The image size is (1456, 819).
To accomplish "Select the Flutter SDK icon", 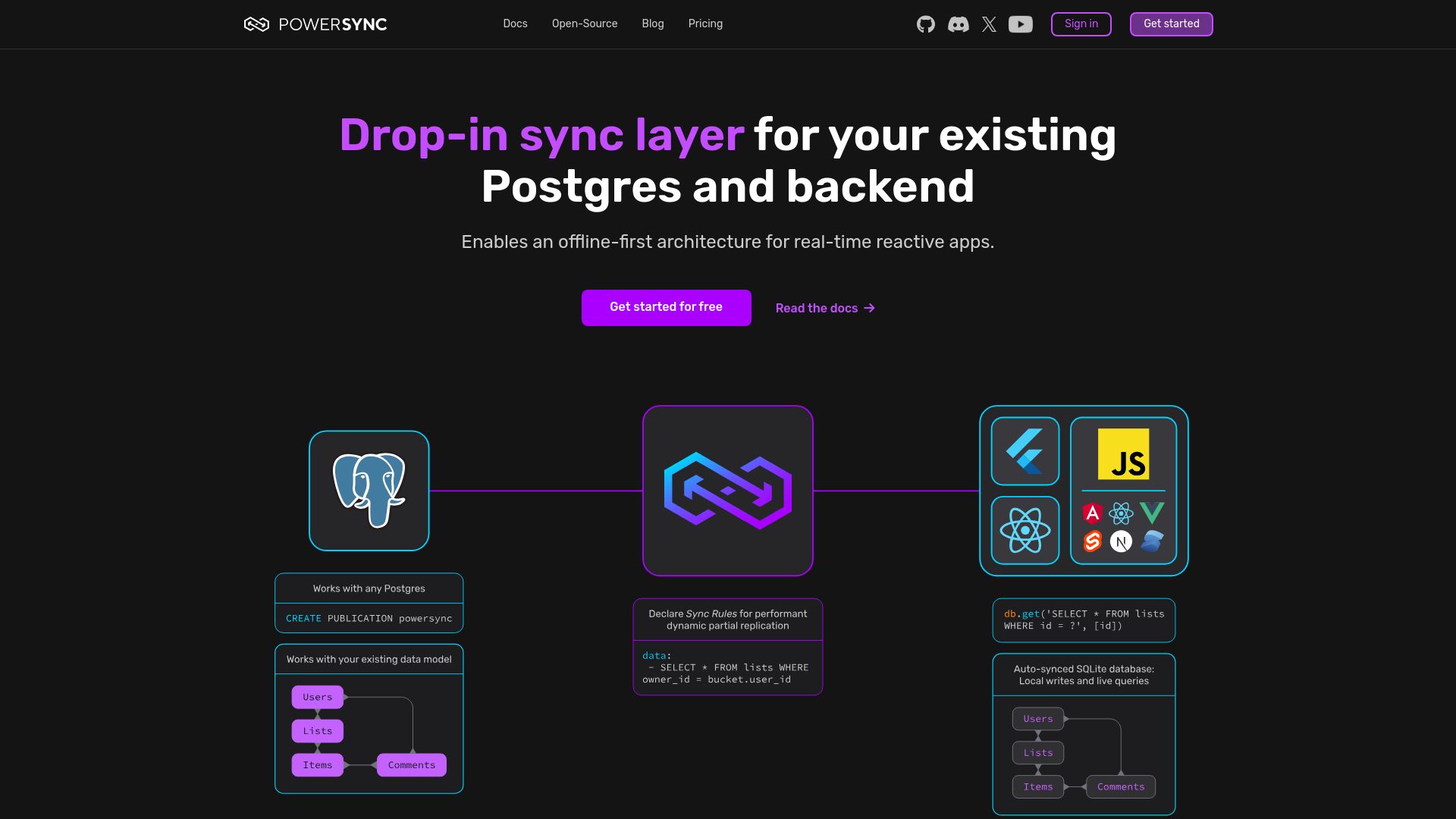I will tap(1025, 451).
